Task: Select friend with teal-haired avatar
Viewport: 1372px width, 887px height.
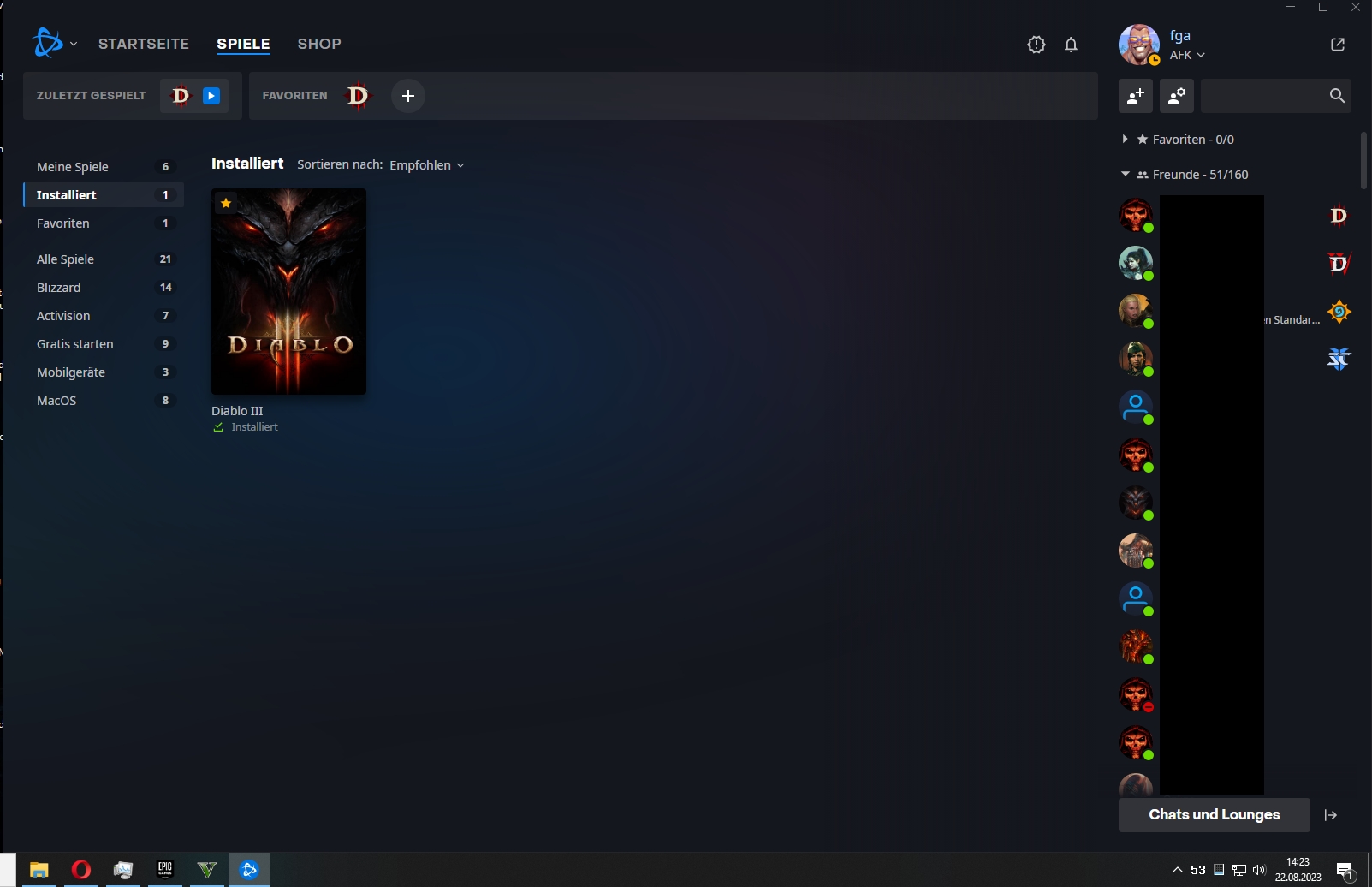Action: coord(1136,263)
